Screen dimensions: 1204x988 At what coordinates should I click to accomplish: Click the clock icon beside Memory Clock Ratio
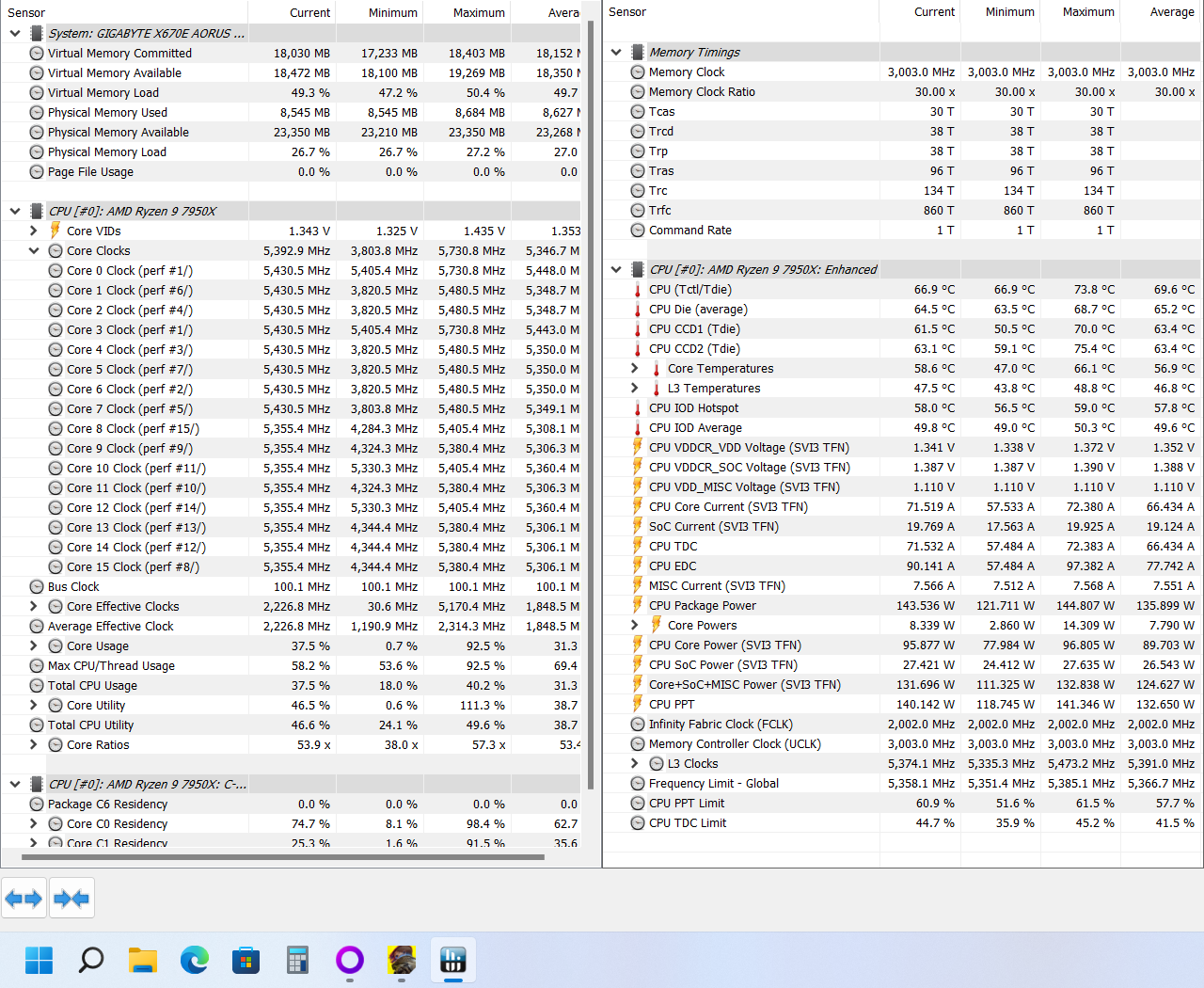pos(638,92)
